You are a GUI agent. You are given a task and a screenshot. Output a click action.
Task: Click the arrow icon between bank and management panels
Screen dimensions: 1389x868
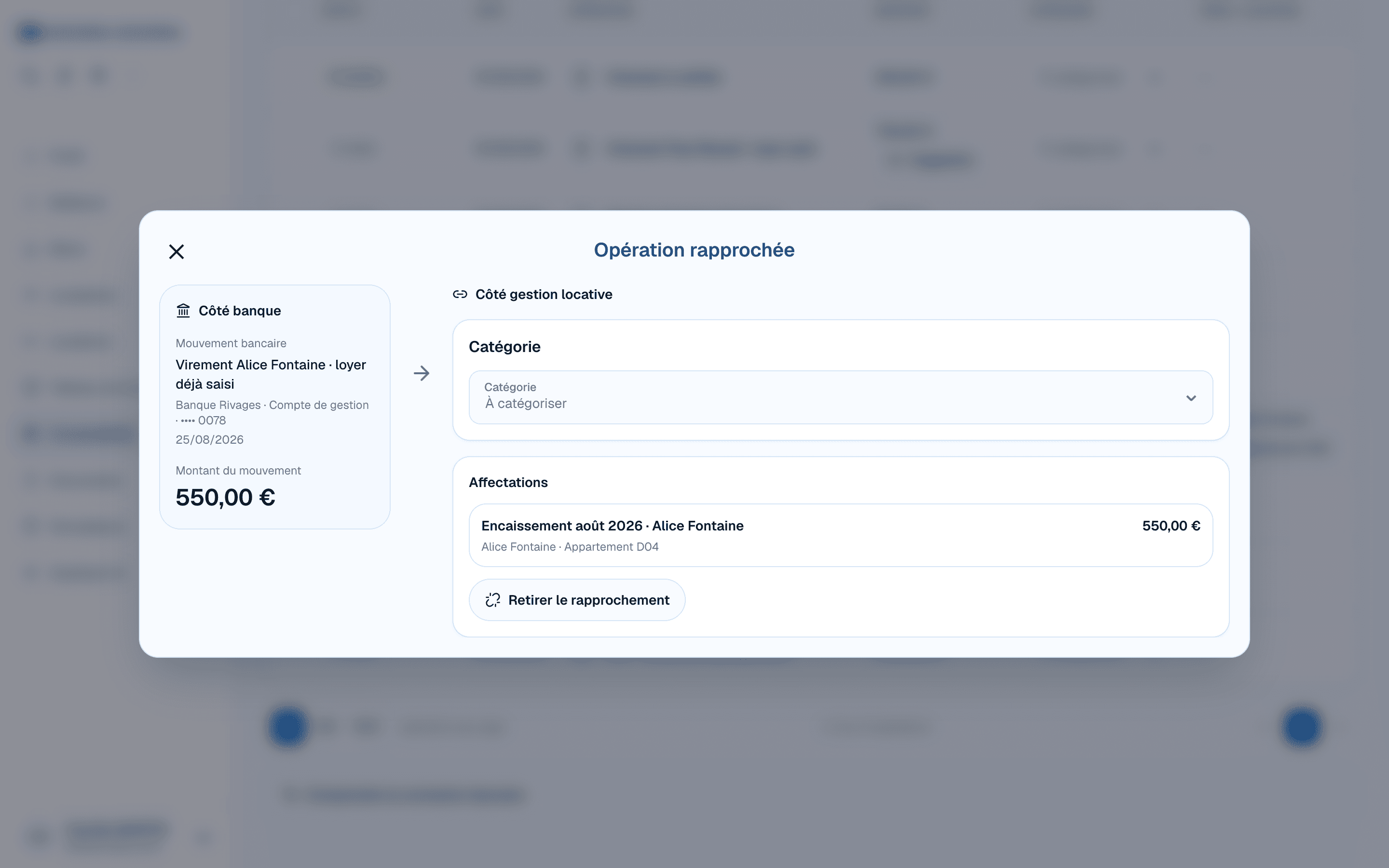tap(422, 373)
